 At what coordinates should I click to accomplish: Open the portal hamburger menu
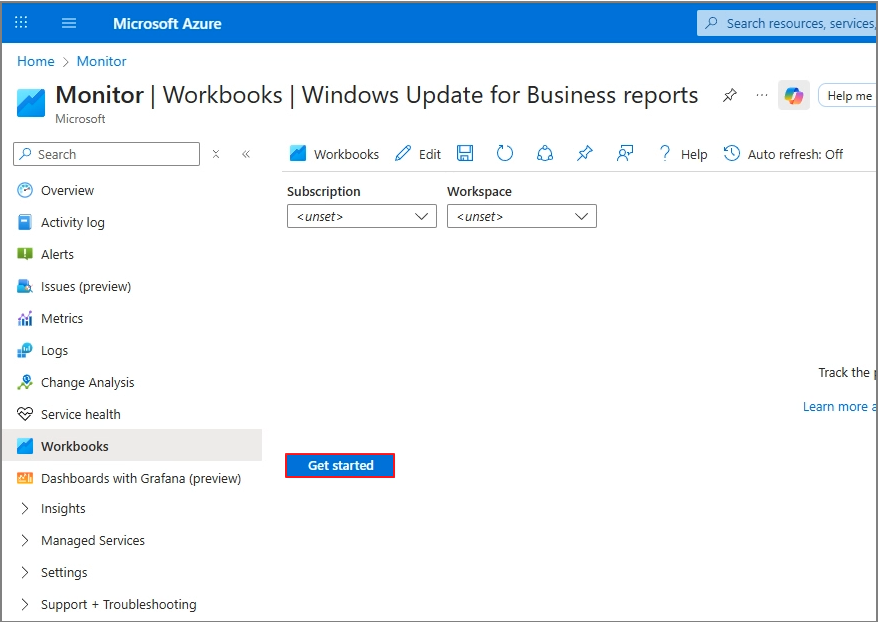(69, 23)
